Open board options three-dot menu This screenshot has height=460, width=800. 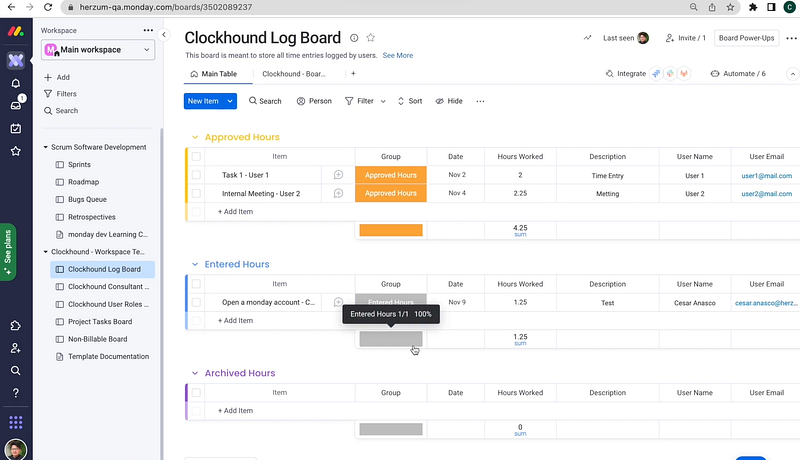[x=791, y=38]
